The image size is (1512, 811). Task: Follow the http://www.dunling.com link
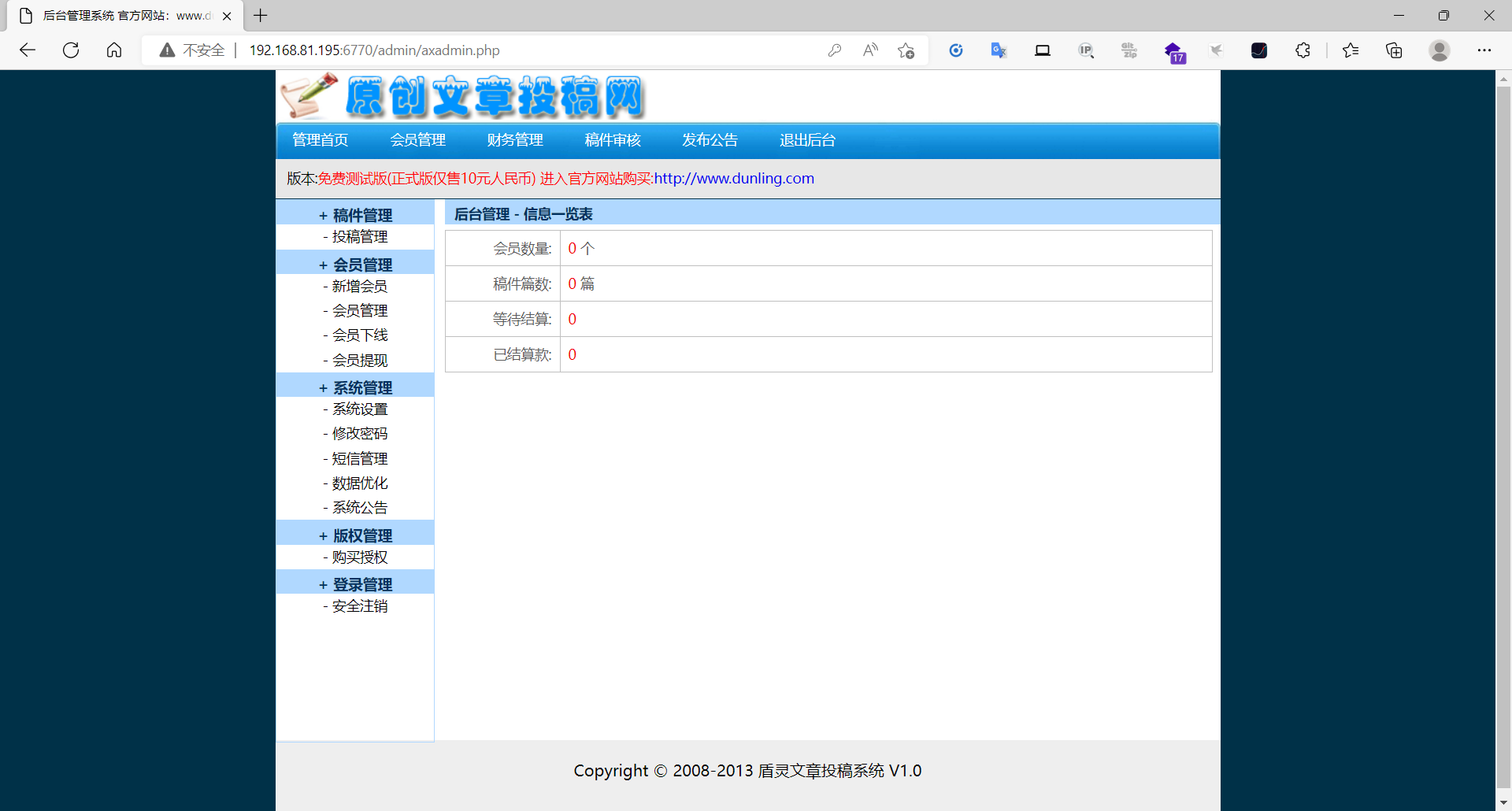(x=734, y=179)
